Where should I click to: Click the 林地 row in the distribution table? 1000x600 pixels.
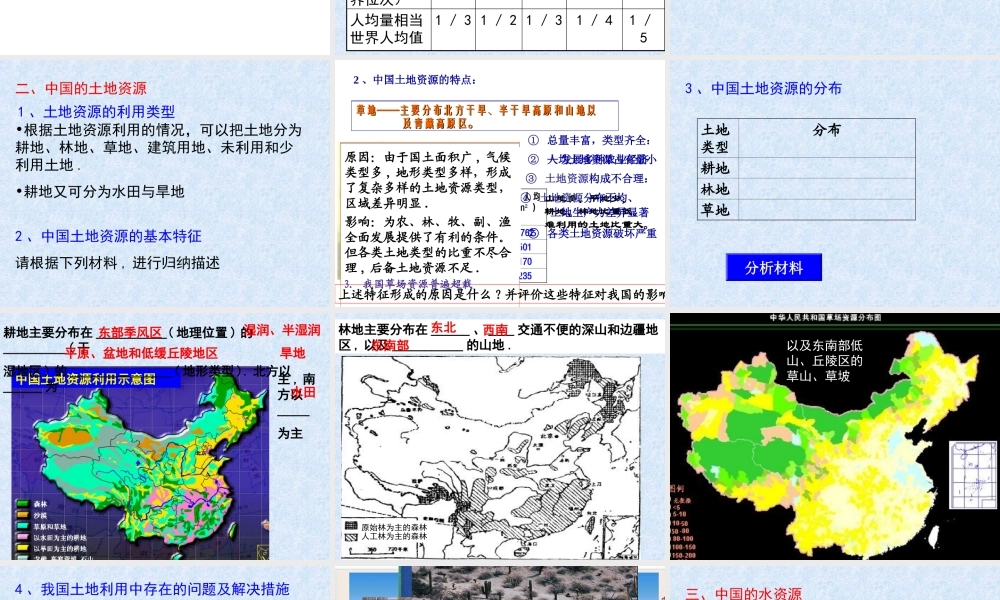[807, 189]
